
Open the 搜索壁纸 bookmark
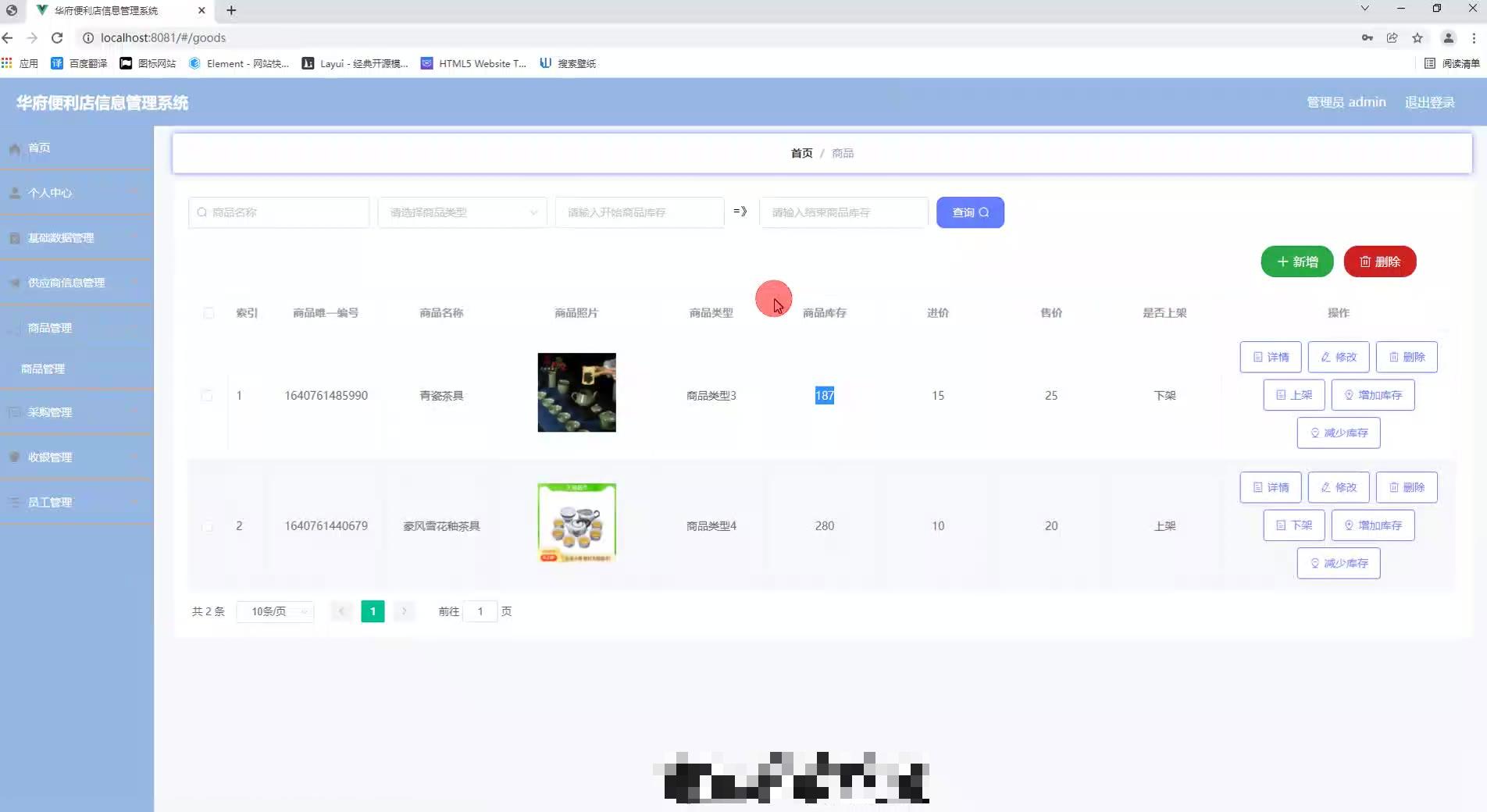568,63
